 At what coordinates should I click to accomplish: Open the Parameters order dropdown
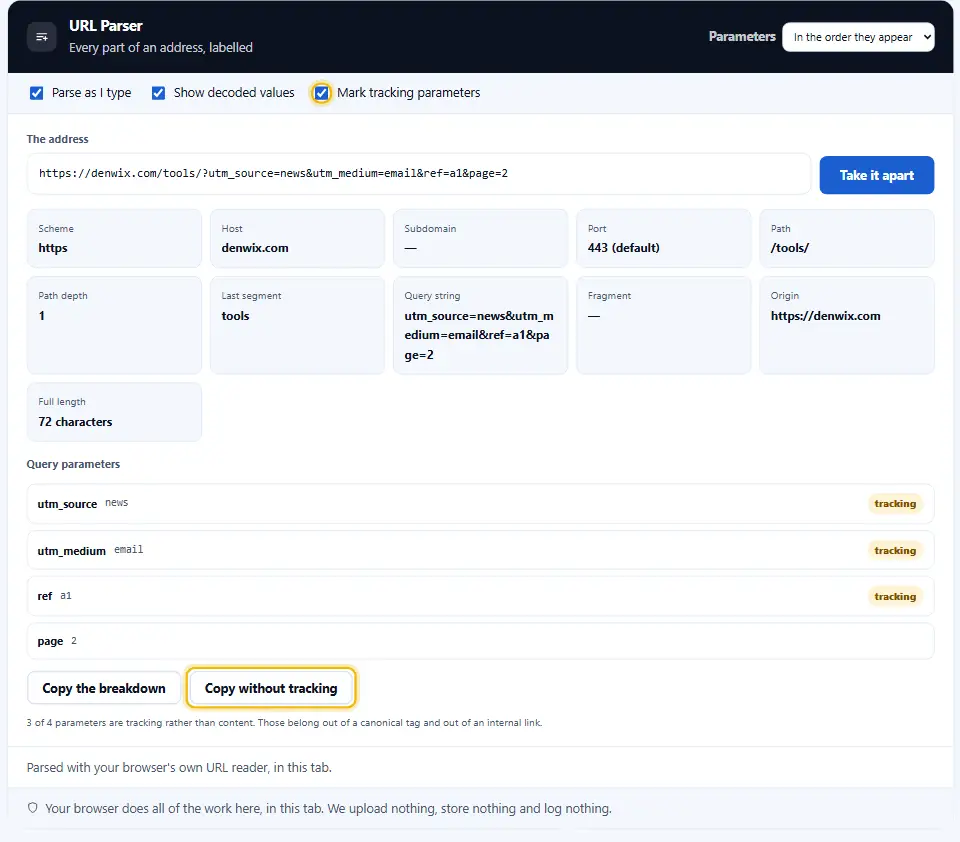pos(858,37)
